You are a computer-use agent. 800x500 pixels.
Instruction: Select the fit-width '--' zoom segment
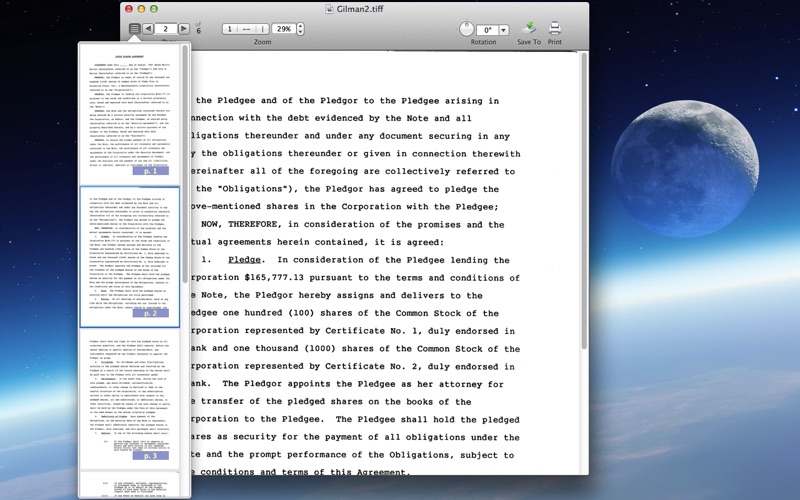coord(246,29)
